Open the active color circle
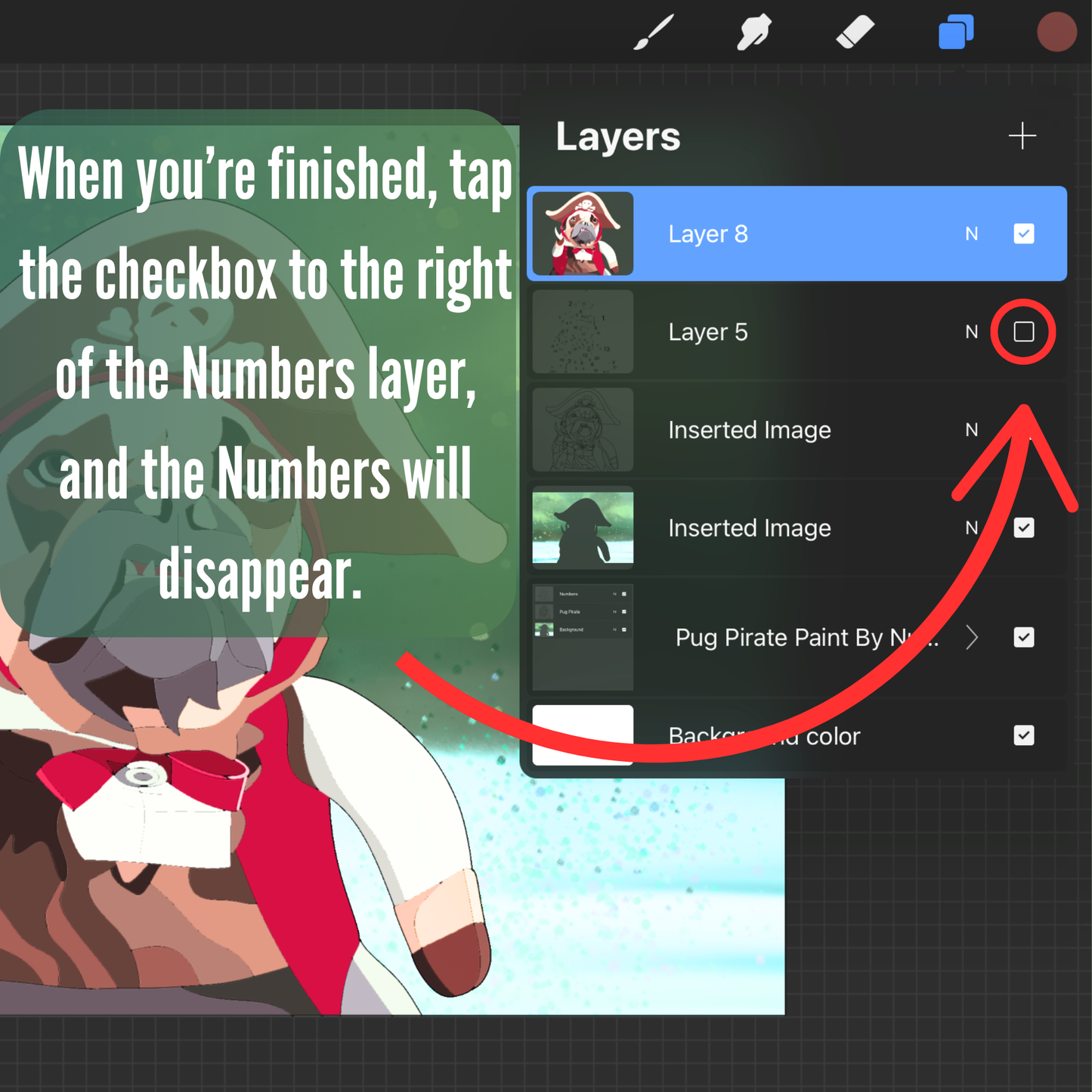The image size is (1092, 1092). click(1056, 32)
